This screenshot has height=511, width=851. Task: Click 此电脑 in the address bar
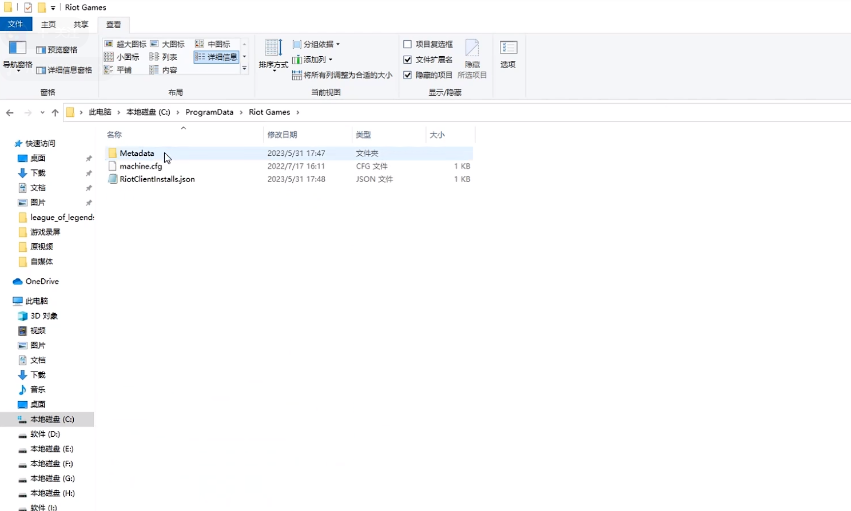tap(100, 112)
